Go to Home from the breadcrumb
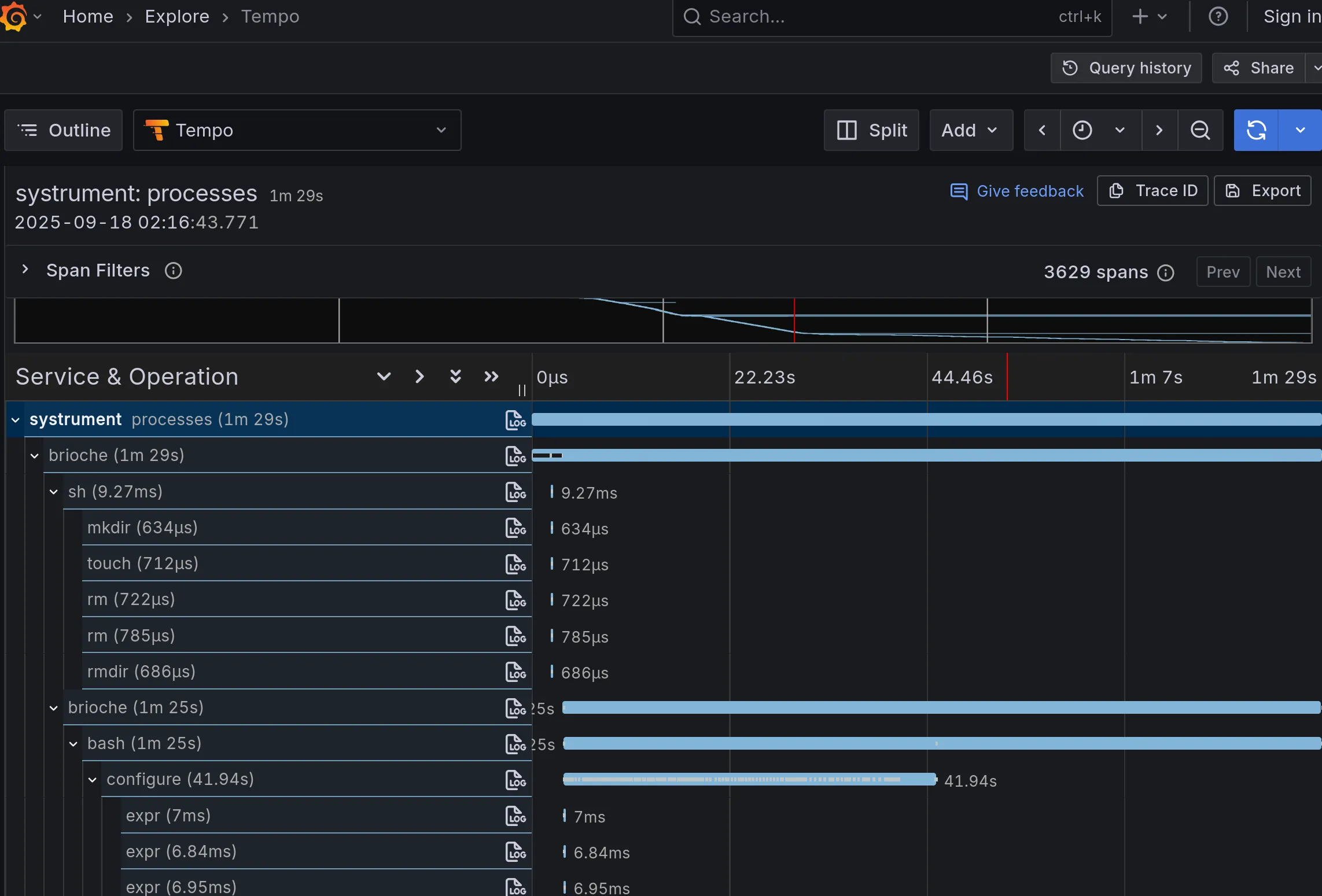Viewport: 1322px width, 896px height. coord(88,16)
